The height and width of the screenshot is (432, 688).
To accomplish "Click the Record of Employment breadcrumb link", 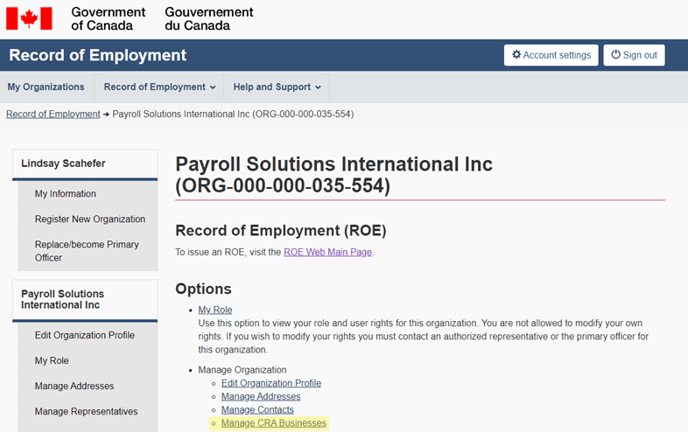I will point(53,114).
